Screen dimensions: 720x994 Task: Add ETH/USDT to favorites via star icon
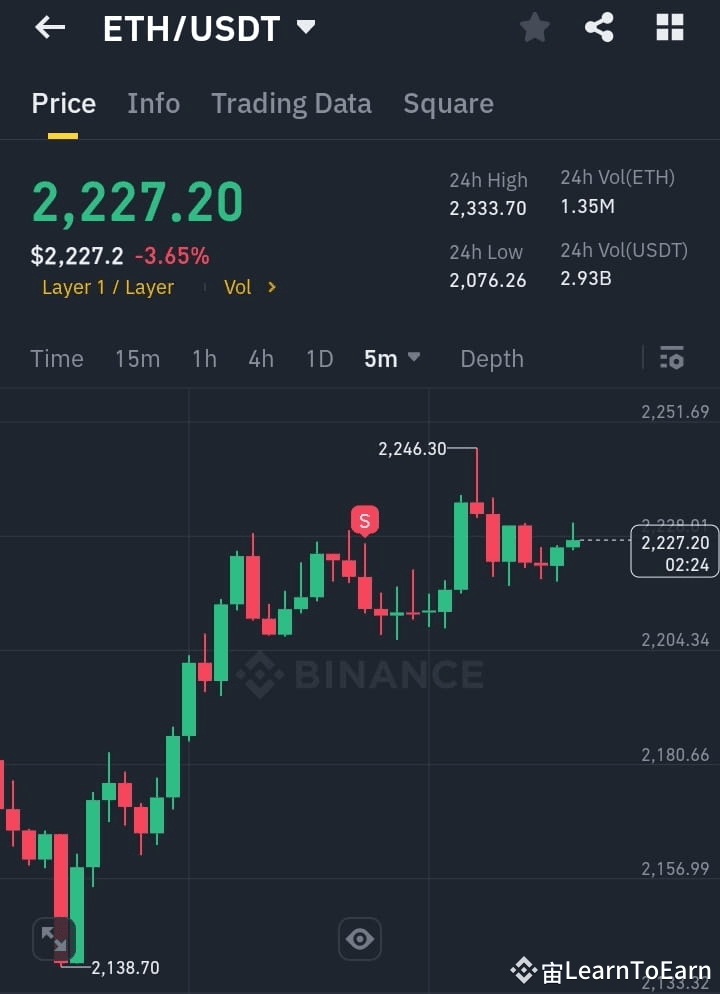pos(534,27)
